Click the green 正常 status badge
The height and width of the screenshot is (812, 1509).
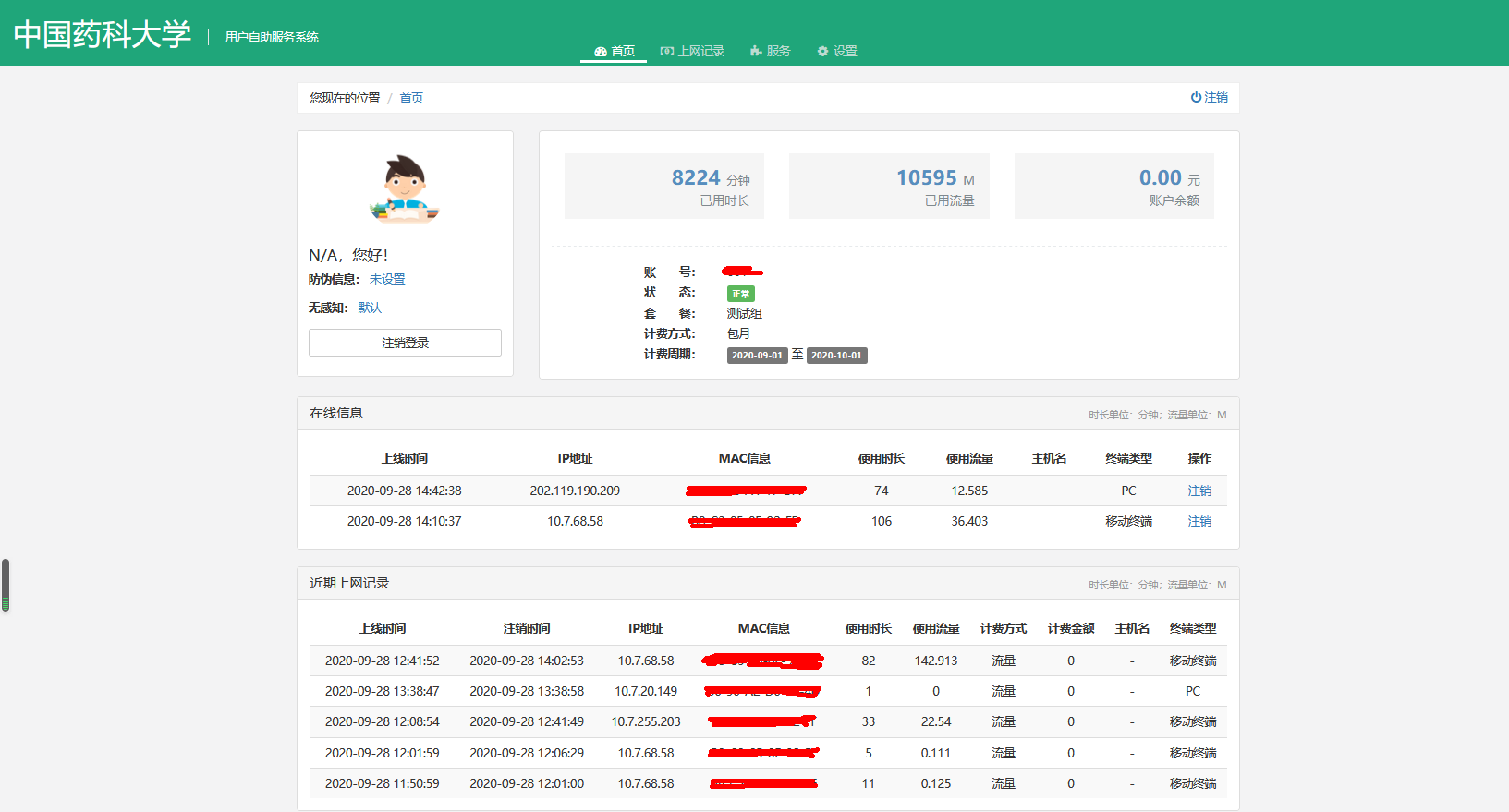pyautogui.click(x=740, y=294)
